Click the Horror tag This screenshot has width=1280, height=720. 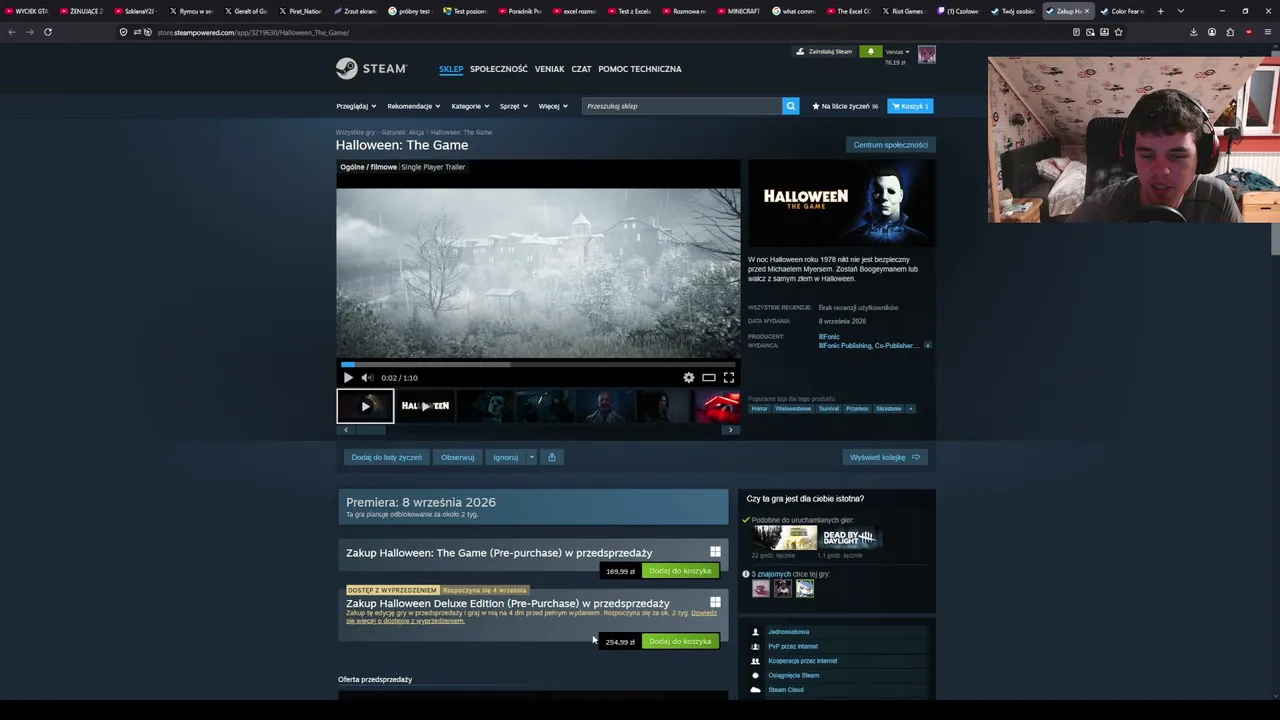pyautogui.click(x=760, y=409)
